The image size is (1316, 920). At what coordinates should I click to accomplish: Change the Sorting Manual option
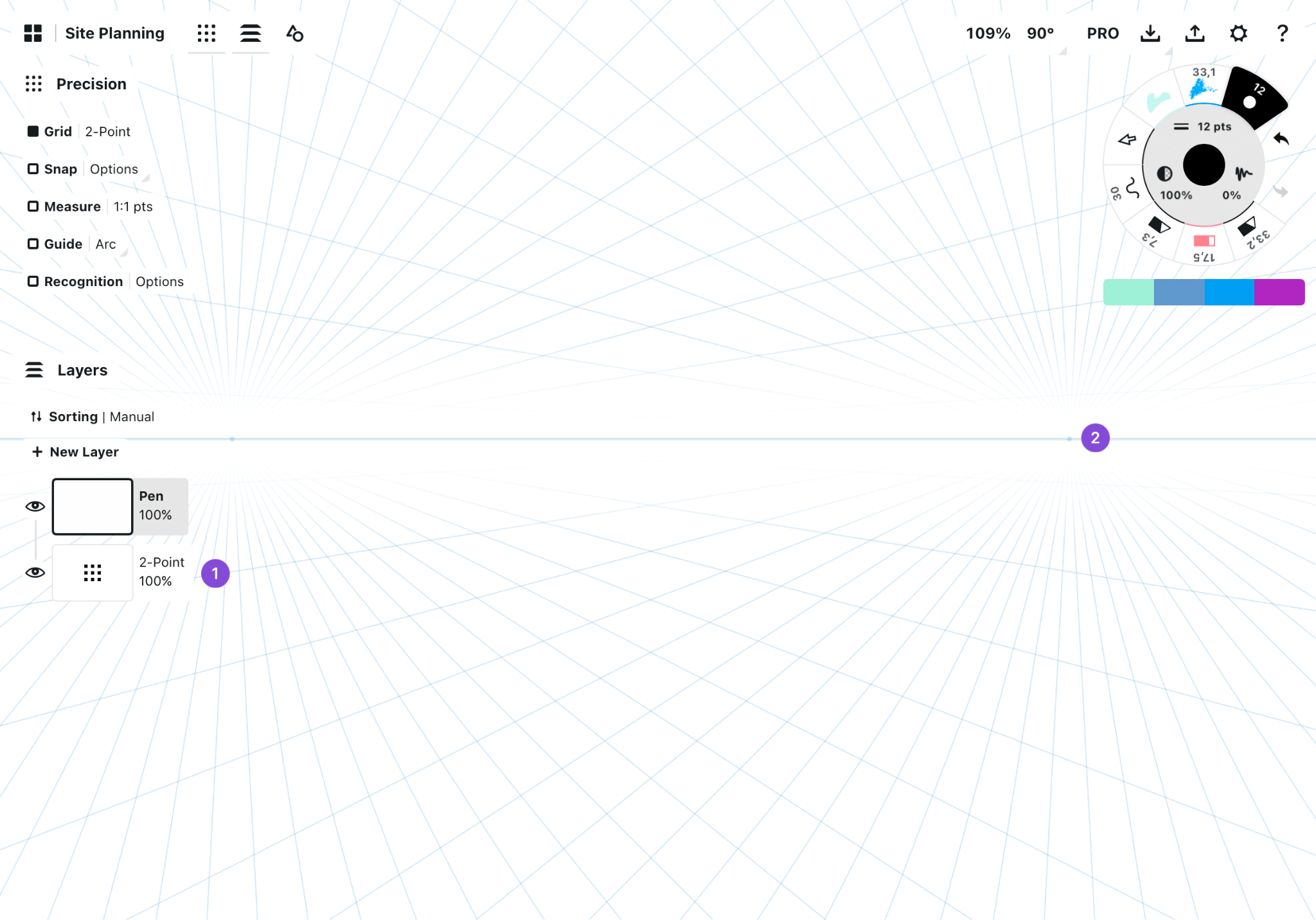pyautogui.click(x=93, y=417)
